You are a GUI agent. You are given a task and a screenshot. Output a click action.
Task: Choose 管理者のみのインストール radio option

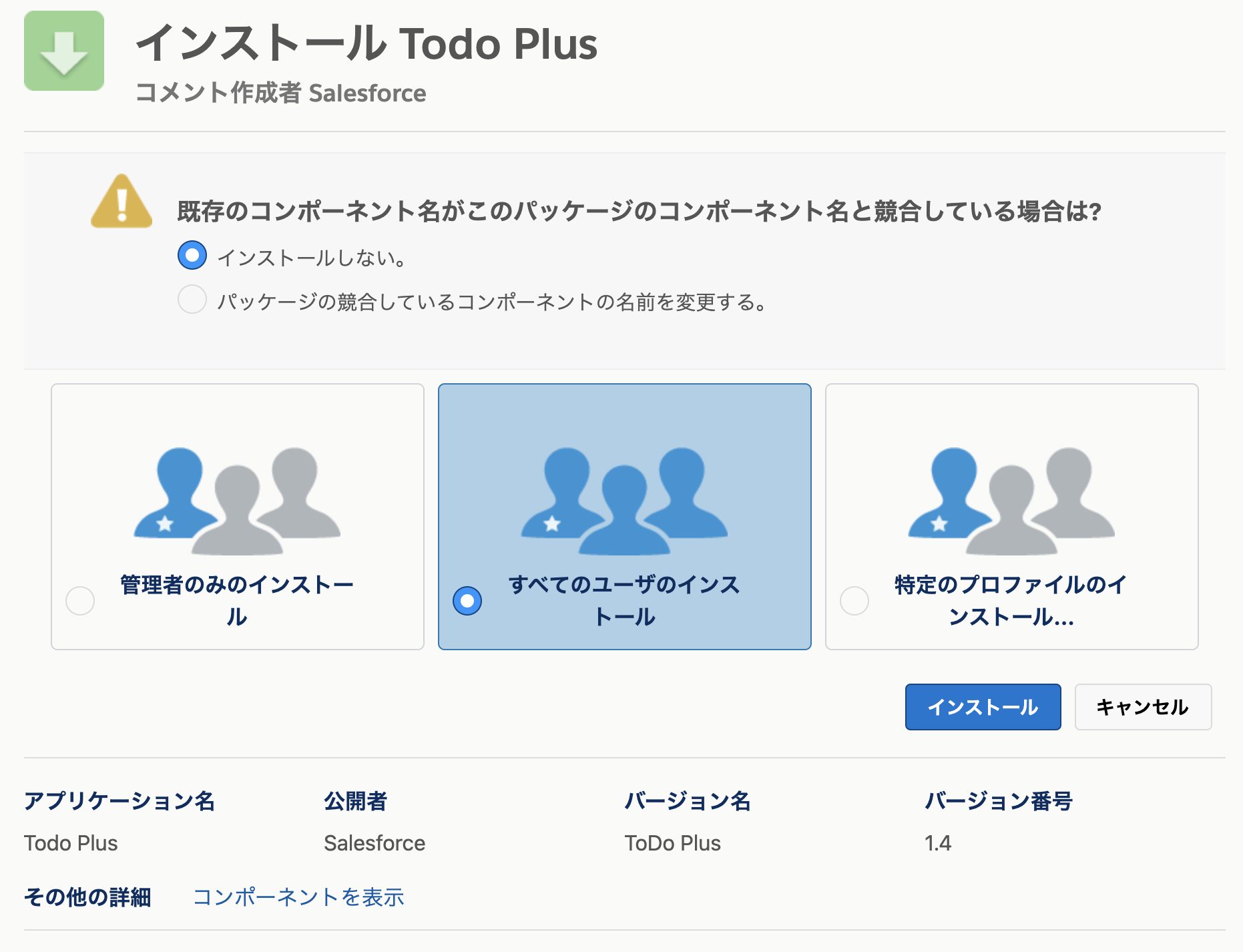(x=80, y=601)
